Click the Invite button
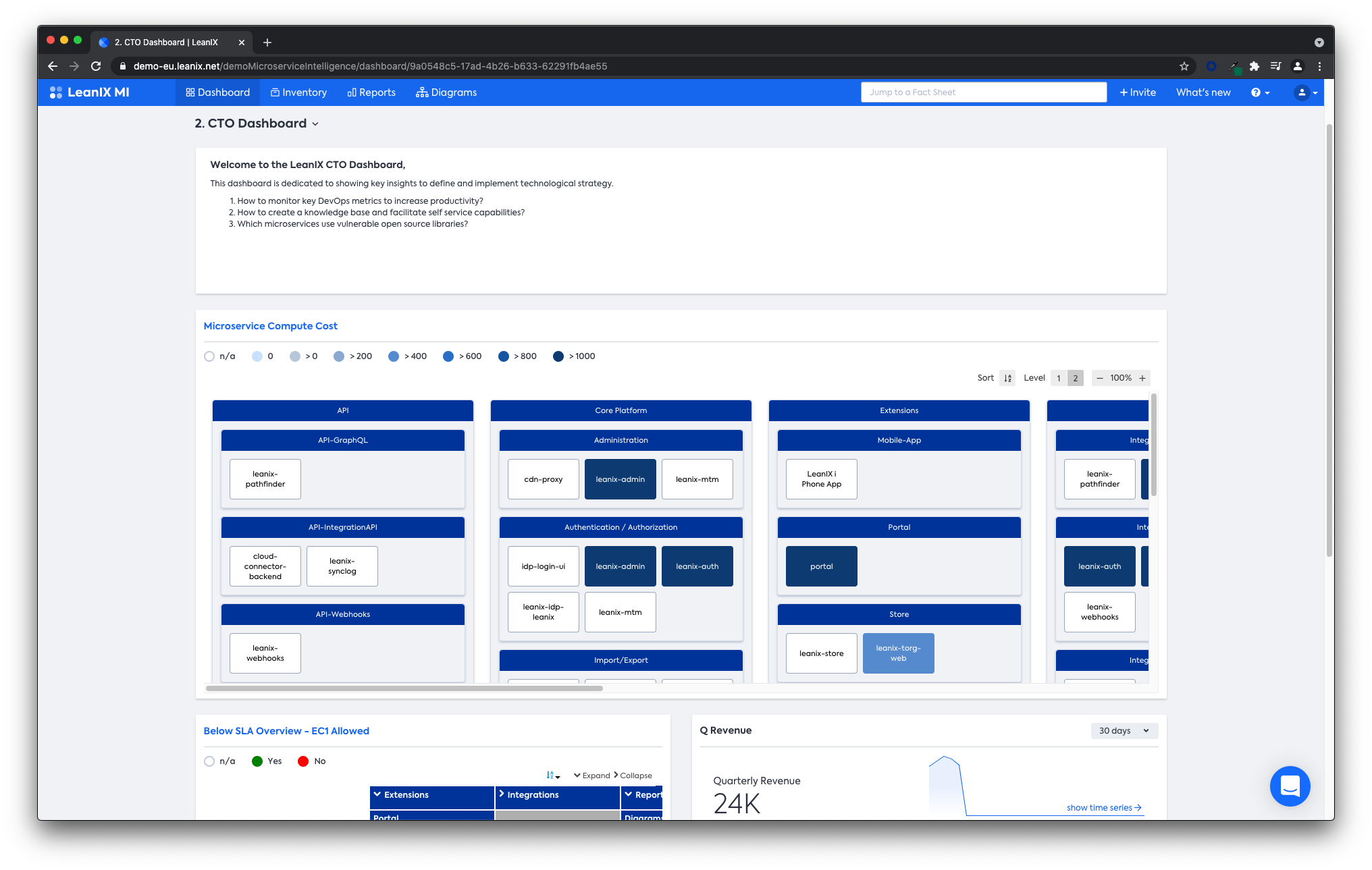Image resolution: width=1372 pixels, height=870 pixels. pyautogui.click(x=1138, y=92)
